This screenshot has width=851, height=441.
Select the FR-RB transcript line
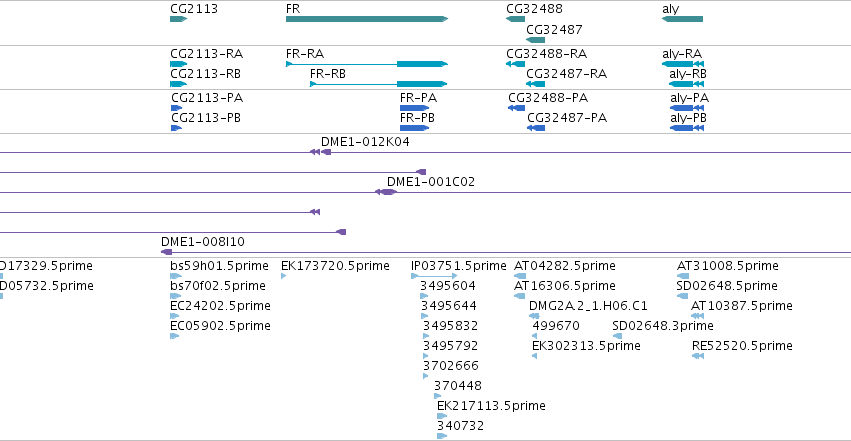(x=379, y=84)
